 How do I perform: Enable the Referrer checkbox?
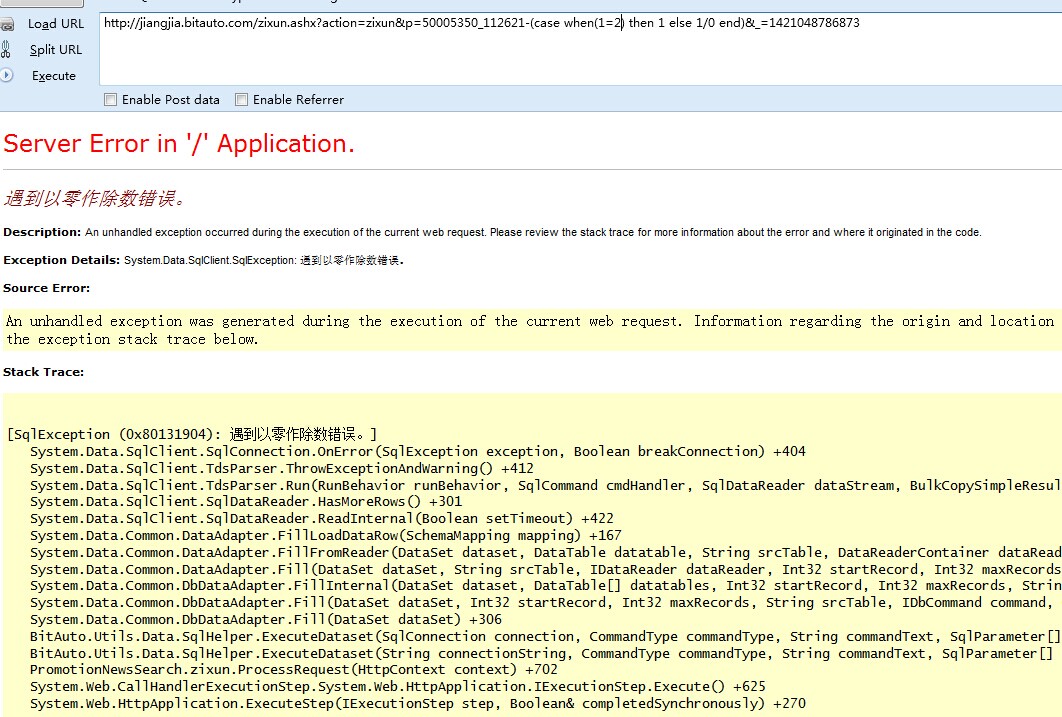coord(241,100)
